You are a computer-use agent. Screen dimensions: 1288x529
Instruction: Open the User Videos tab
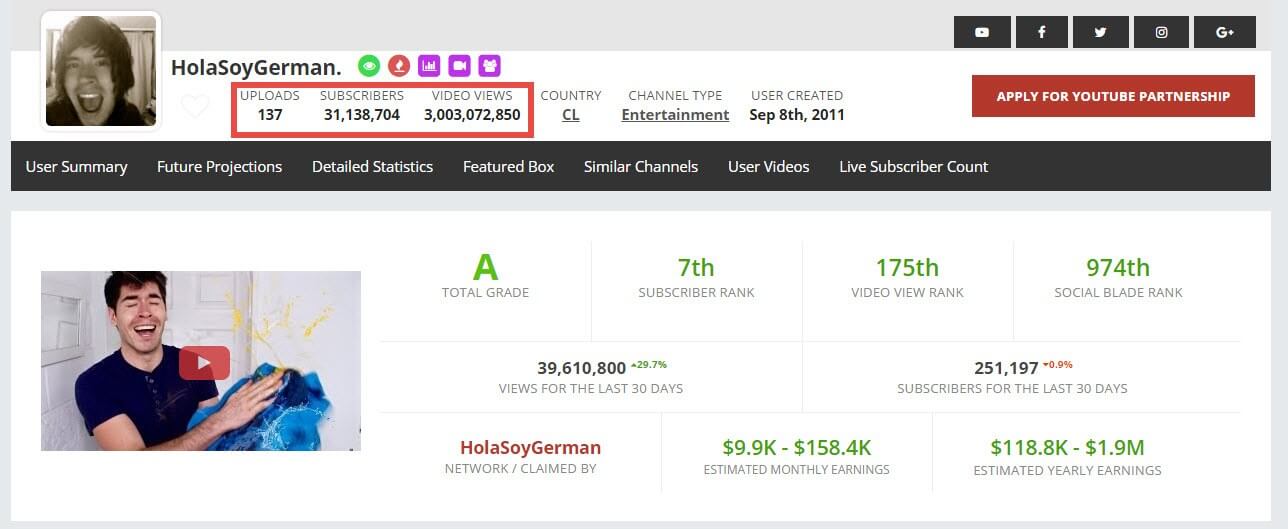(x=768, y=166)
